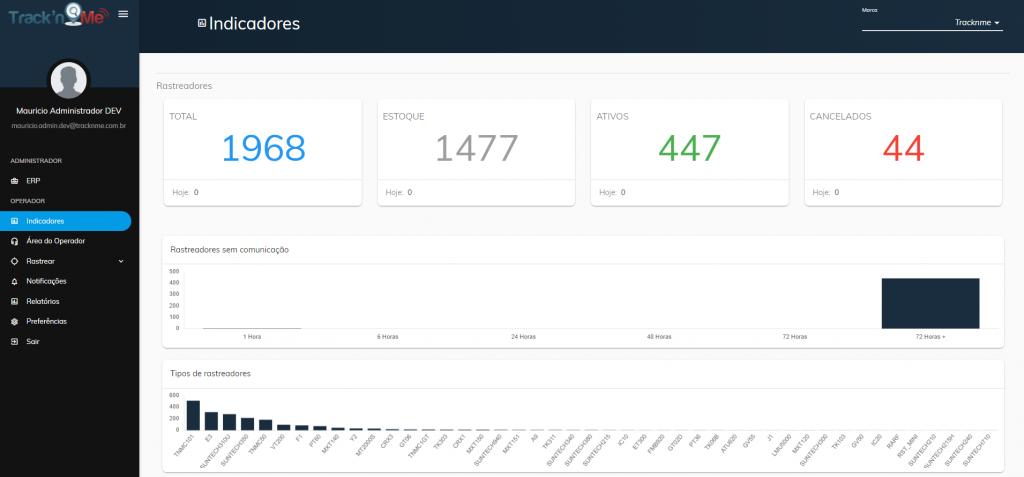Click the TOTAL 1968 card
Image resolution: width=1024 pixels, height=477 pixels.
pyautogui.click(x=263, y=153)
